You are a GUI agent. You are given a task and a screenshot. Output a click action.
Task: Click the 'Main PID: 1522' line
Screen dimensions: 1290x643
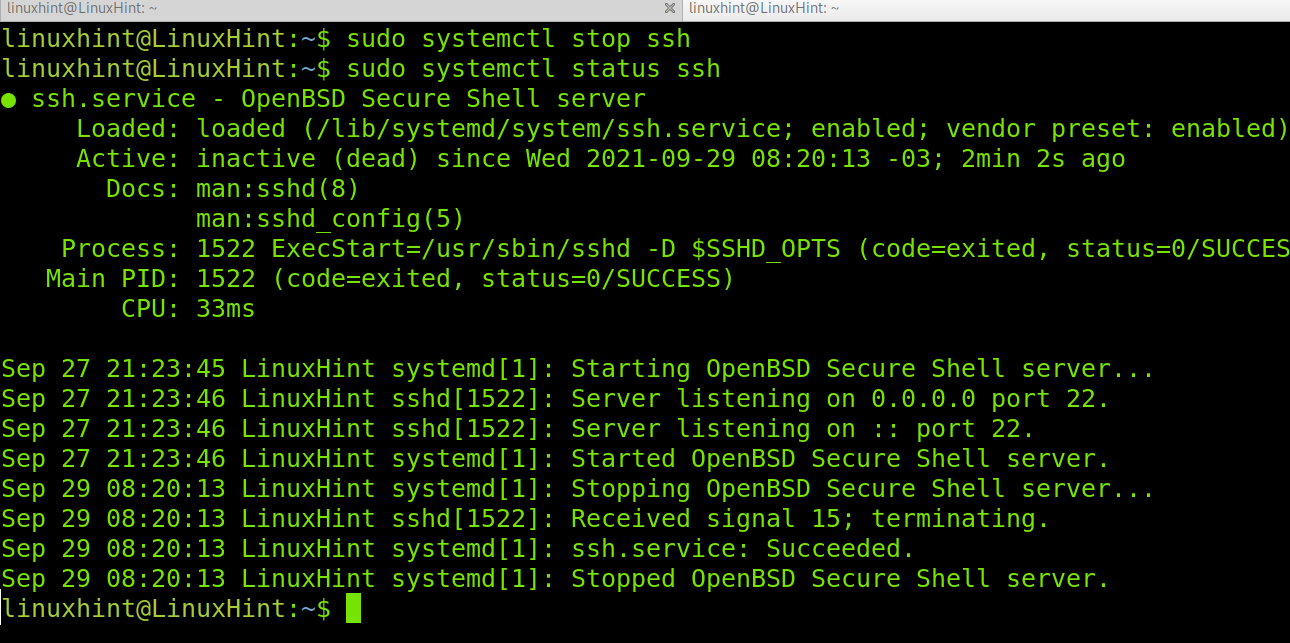pos(391,279)
